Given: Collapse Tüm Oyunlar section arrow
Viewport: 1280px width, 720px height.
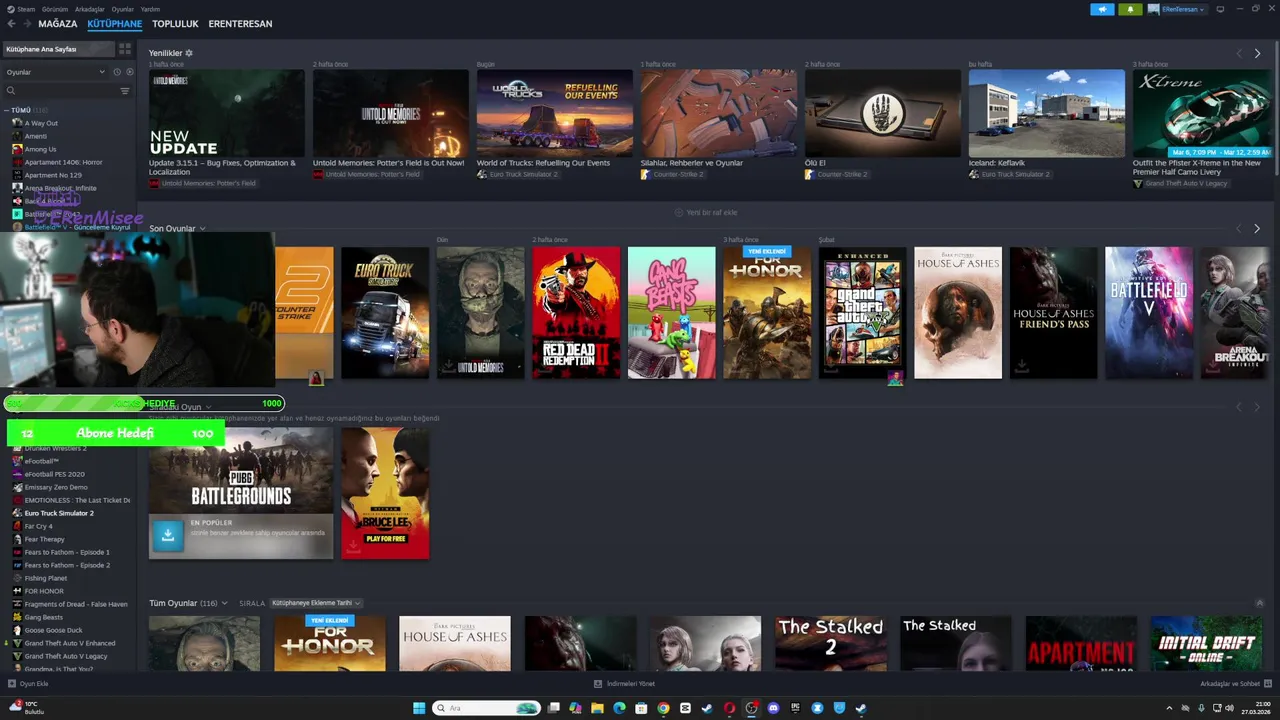Looking at the screenshot, I should point(1260,603).
